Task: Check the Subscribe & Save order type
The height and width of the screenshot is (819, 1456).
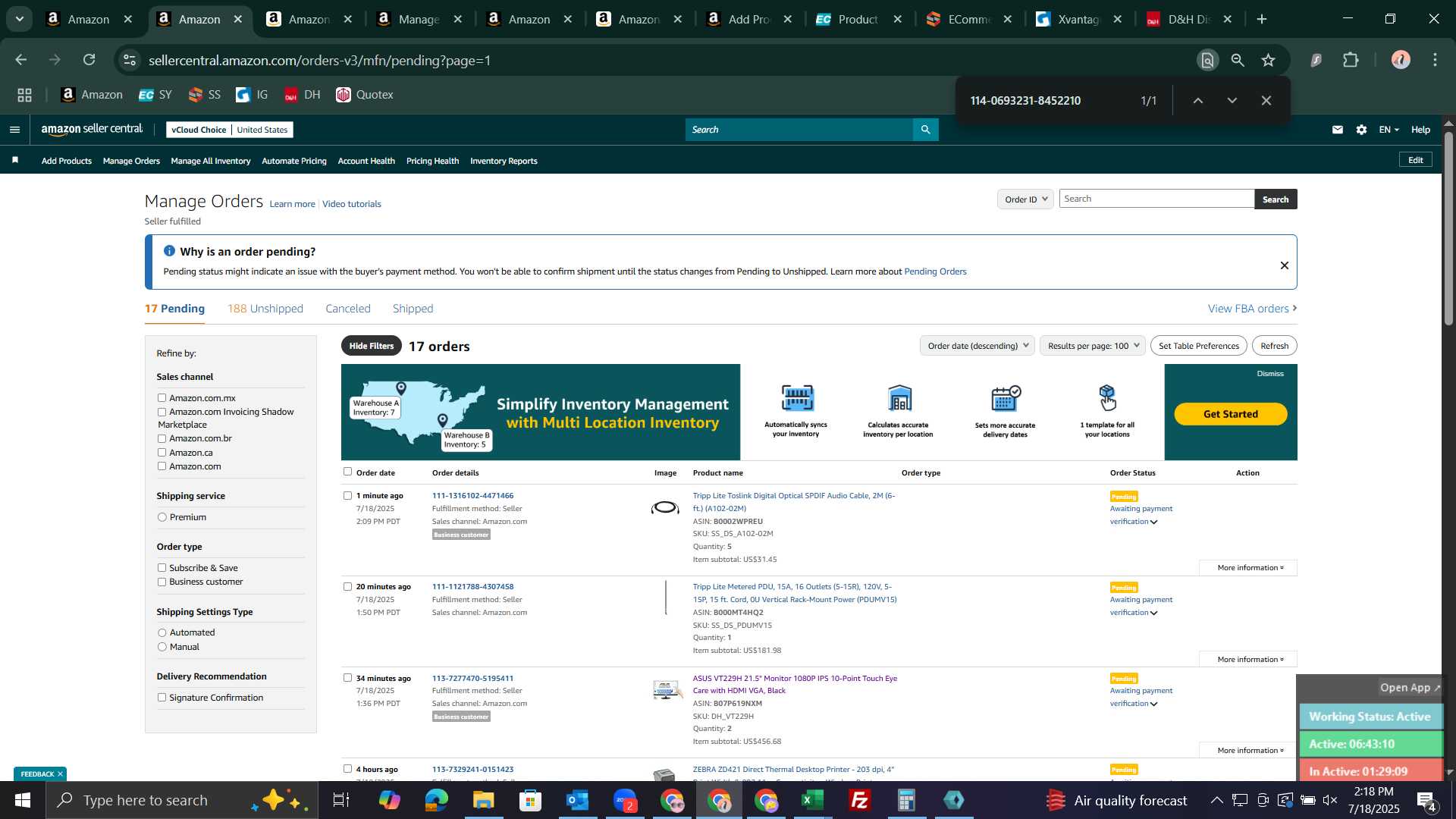Action: tap(162, 567)
